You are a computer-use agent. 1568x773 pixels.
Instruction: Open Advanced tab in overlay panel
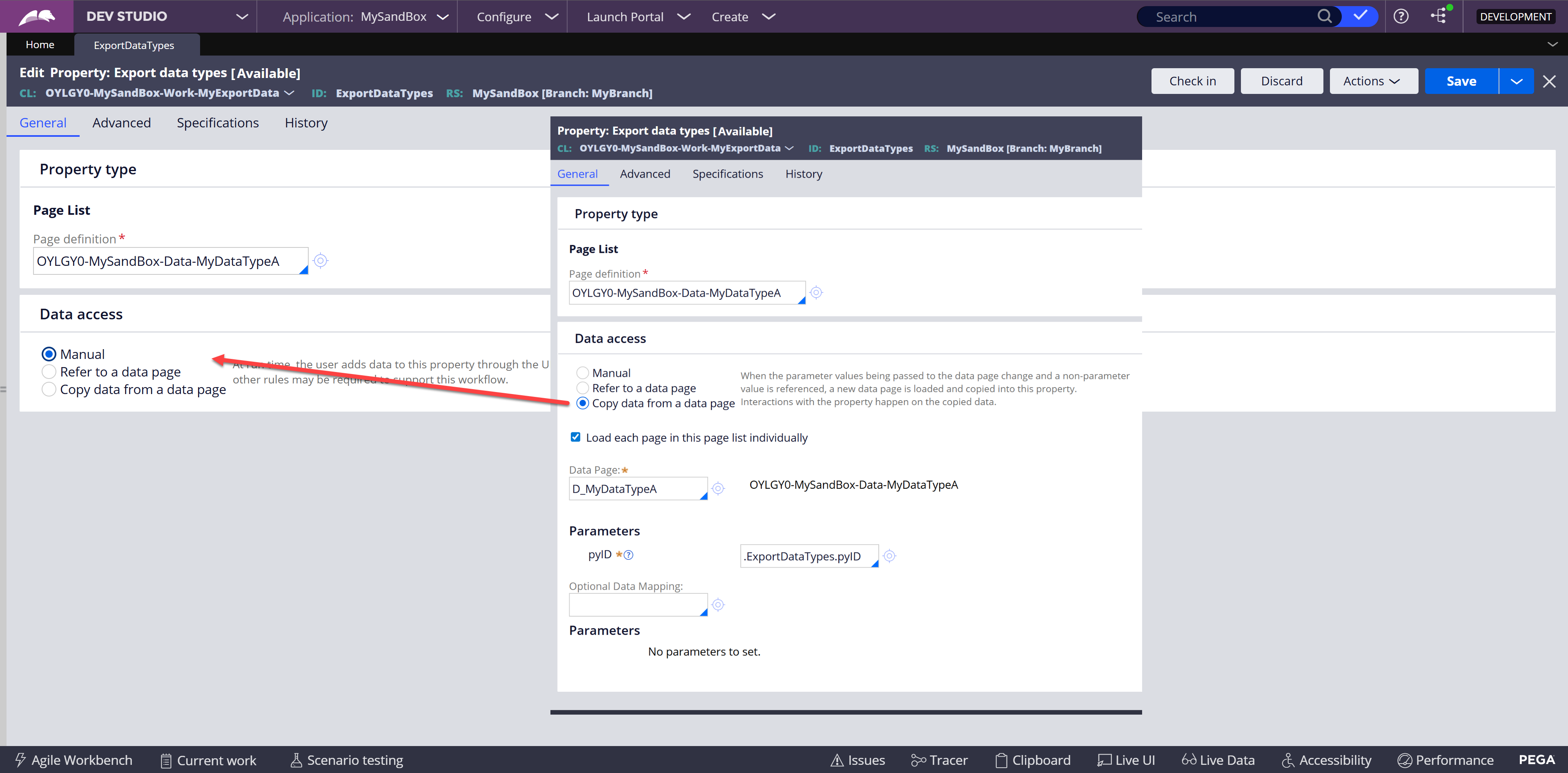[x=645, y=174]
